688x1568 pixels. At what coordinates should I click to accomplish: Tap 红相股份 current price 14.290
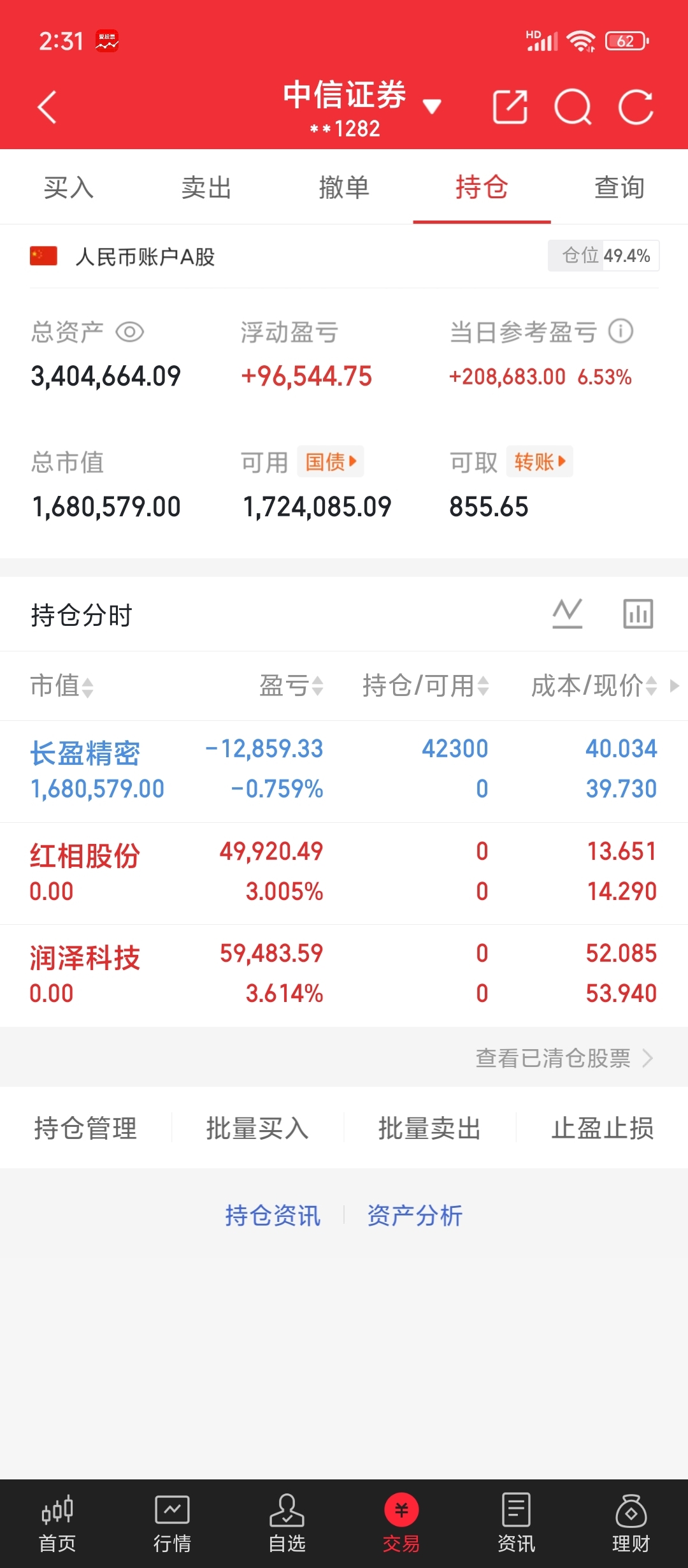click(621, 891)
